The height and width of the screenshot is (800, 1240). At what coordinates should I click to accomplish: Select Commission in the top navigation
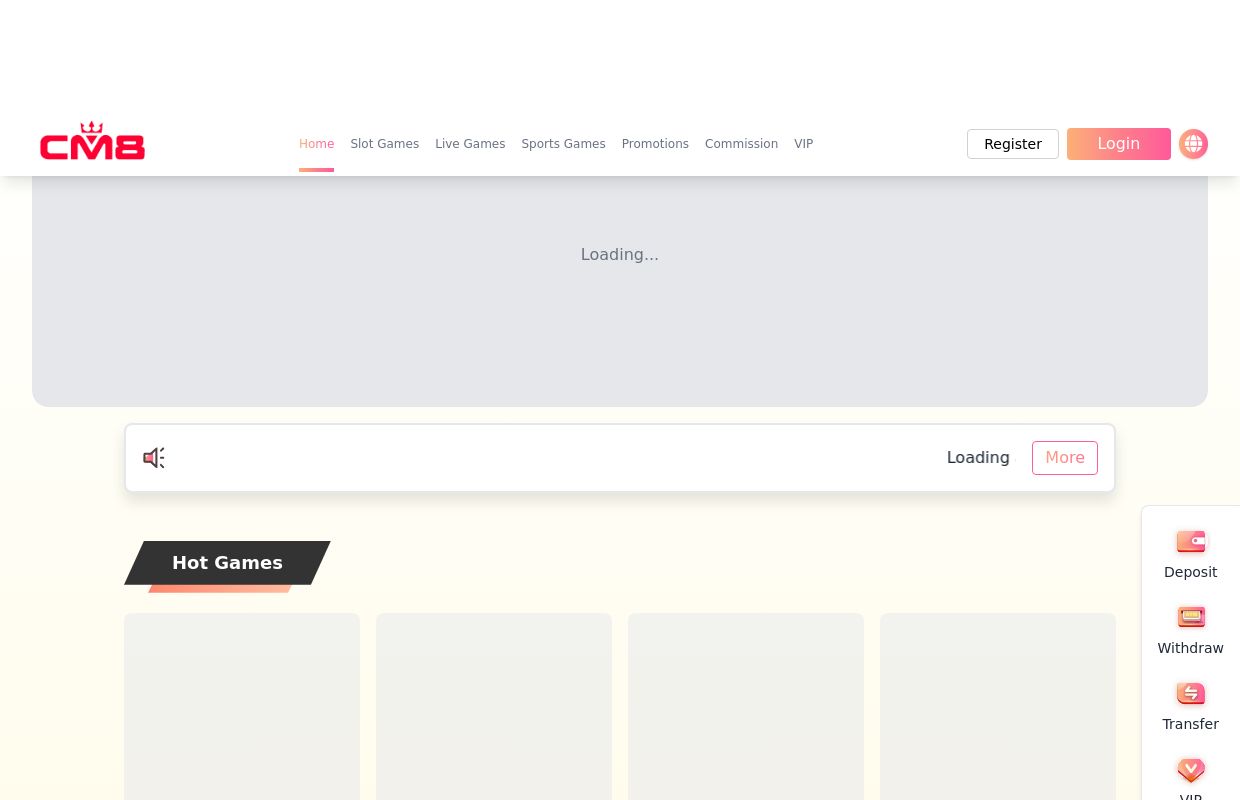(x=741, y=144)
